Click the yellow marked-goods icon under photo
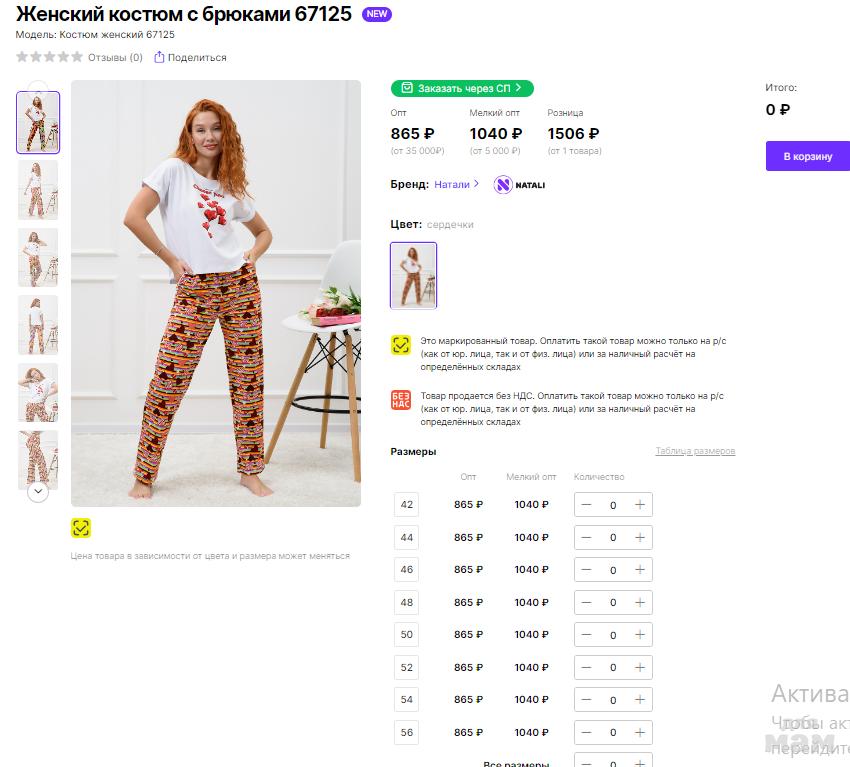The height and width of the screenshot is (767, 850). pos(81,528)
